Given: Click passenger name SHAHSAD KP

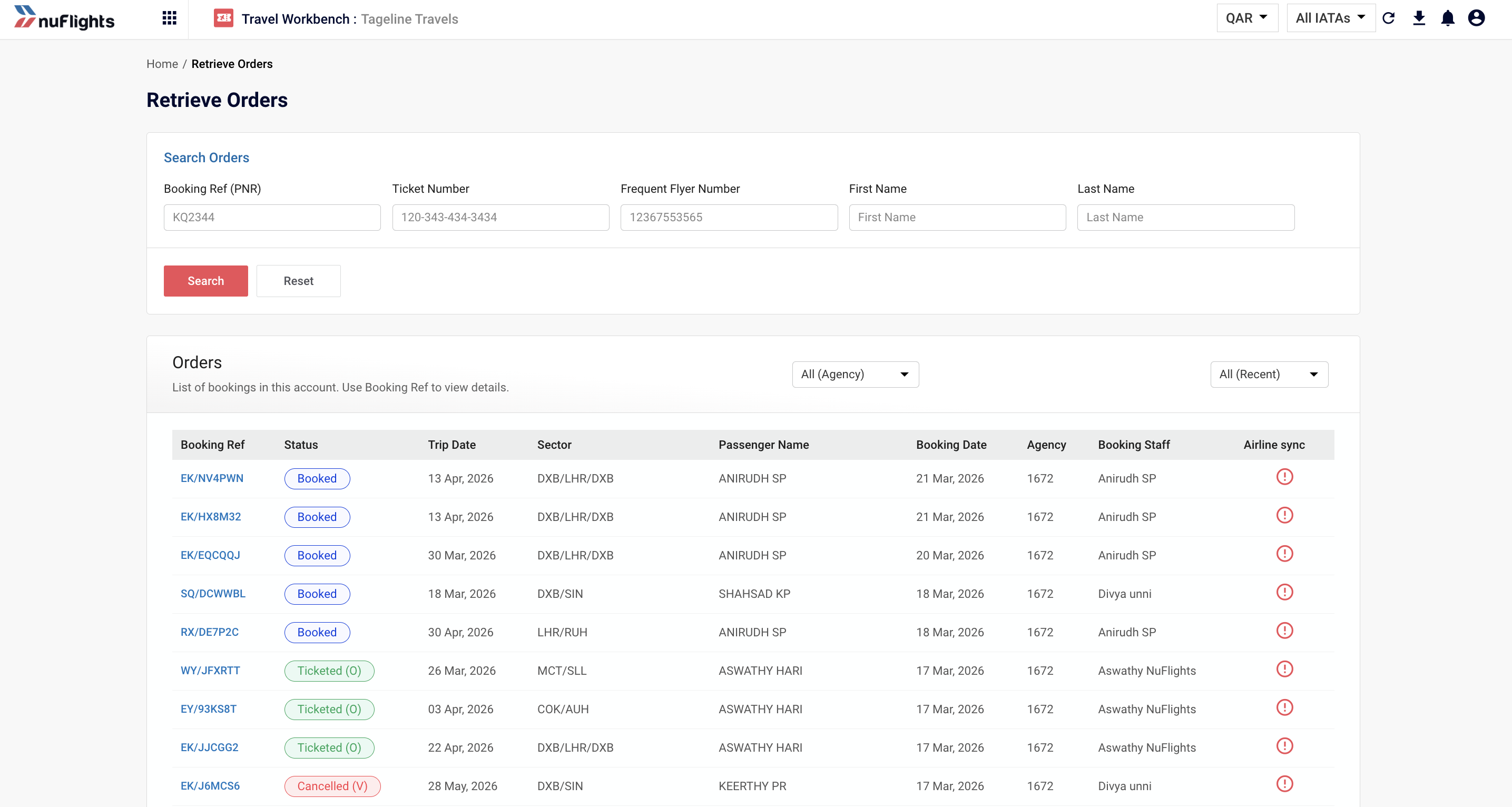Looking at the screenshot, I should [x=754, y=594].
